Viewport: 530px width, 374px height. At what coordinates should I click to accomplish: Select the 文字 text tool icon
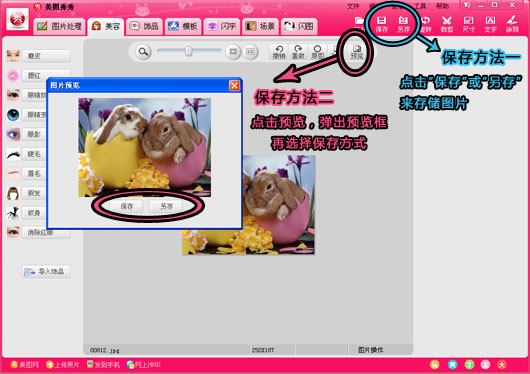click(x=490, y=24)
